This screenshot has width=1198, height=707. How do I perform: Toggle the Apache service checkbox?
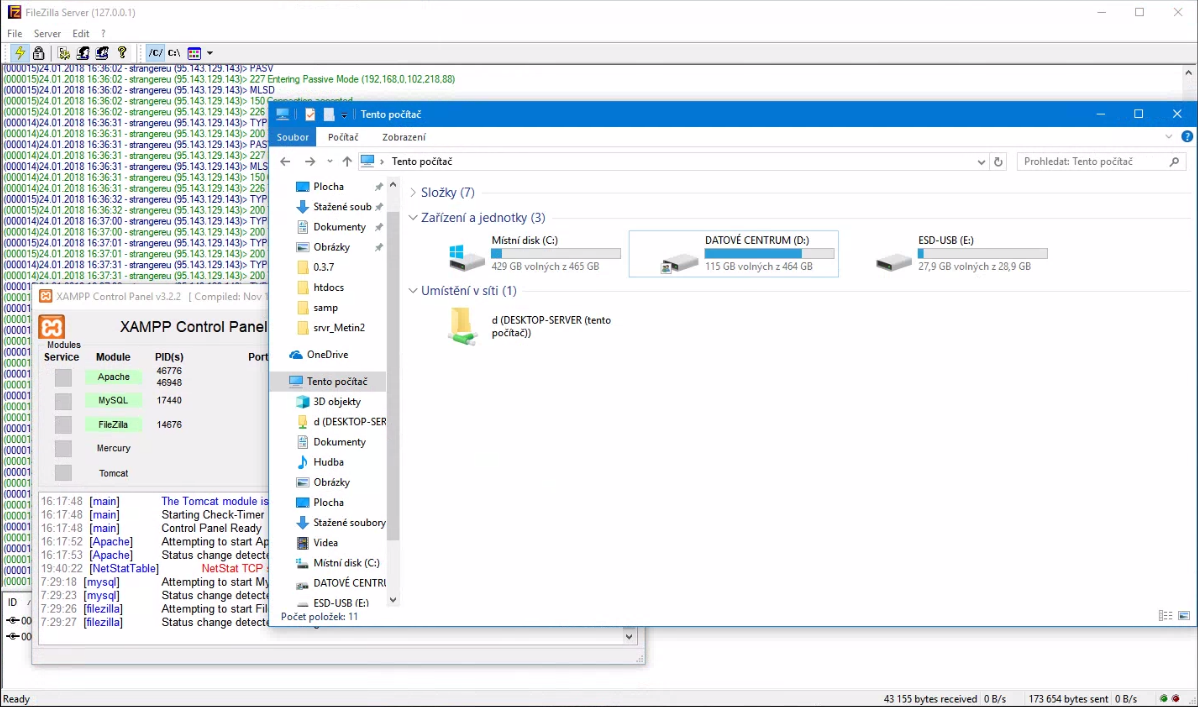coord(63,377)
